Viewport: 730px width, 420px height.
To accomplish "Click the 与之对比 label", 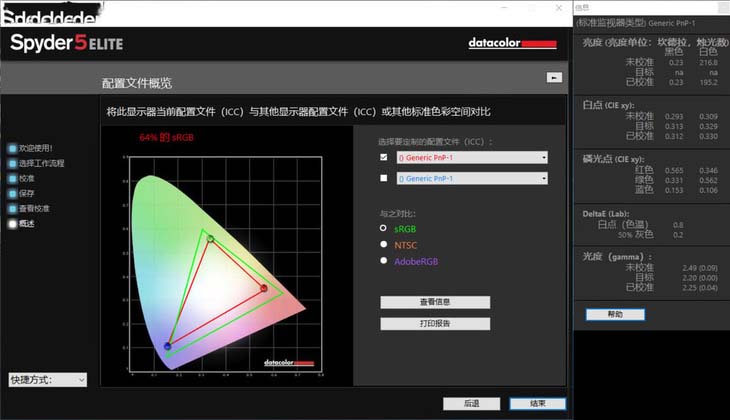I will pyautogui.click(x=397, y=214).
